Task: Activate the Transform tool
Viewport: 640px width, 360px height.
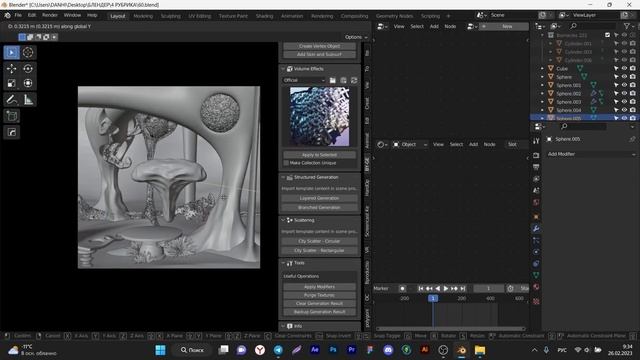Action: click(28, 83)
